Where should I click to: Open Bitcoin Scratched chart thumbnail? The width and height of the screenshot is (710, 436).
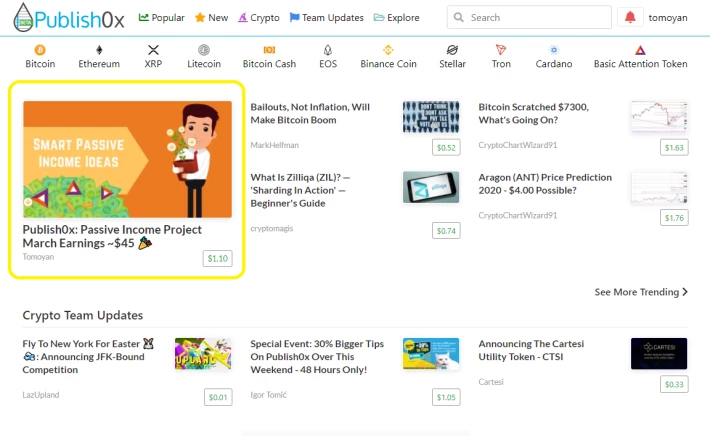pos(659,117)
